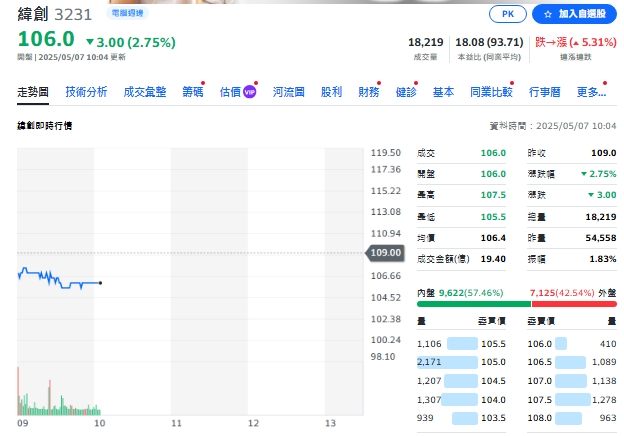Click the 最低 value 105.5
Screen dimensions: 624x436
pos(493,217)
